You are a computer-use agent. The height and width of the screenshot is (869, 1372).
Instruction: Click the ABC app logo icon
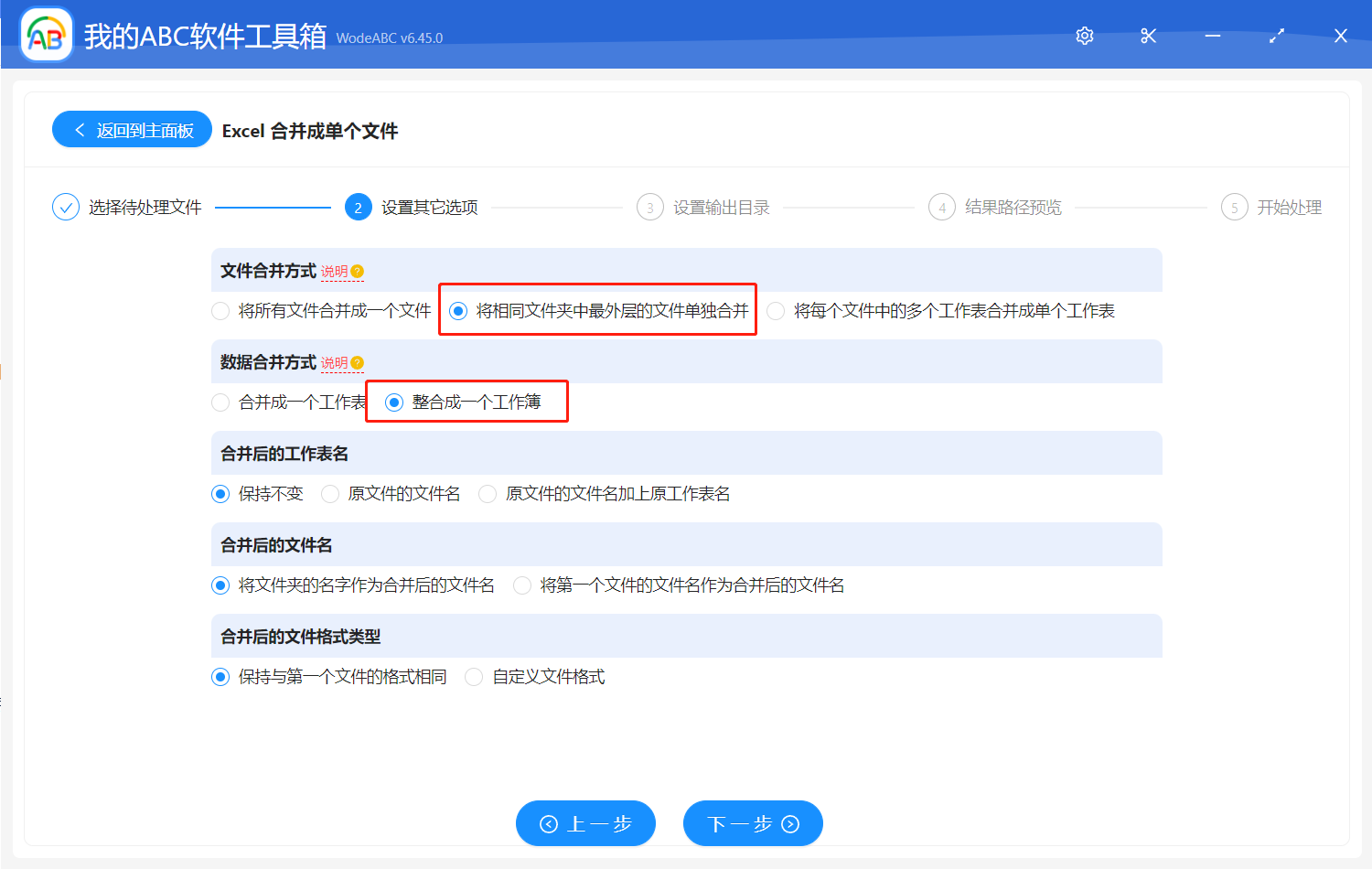[x=45, y=35]
